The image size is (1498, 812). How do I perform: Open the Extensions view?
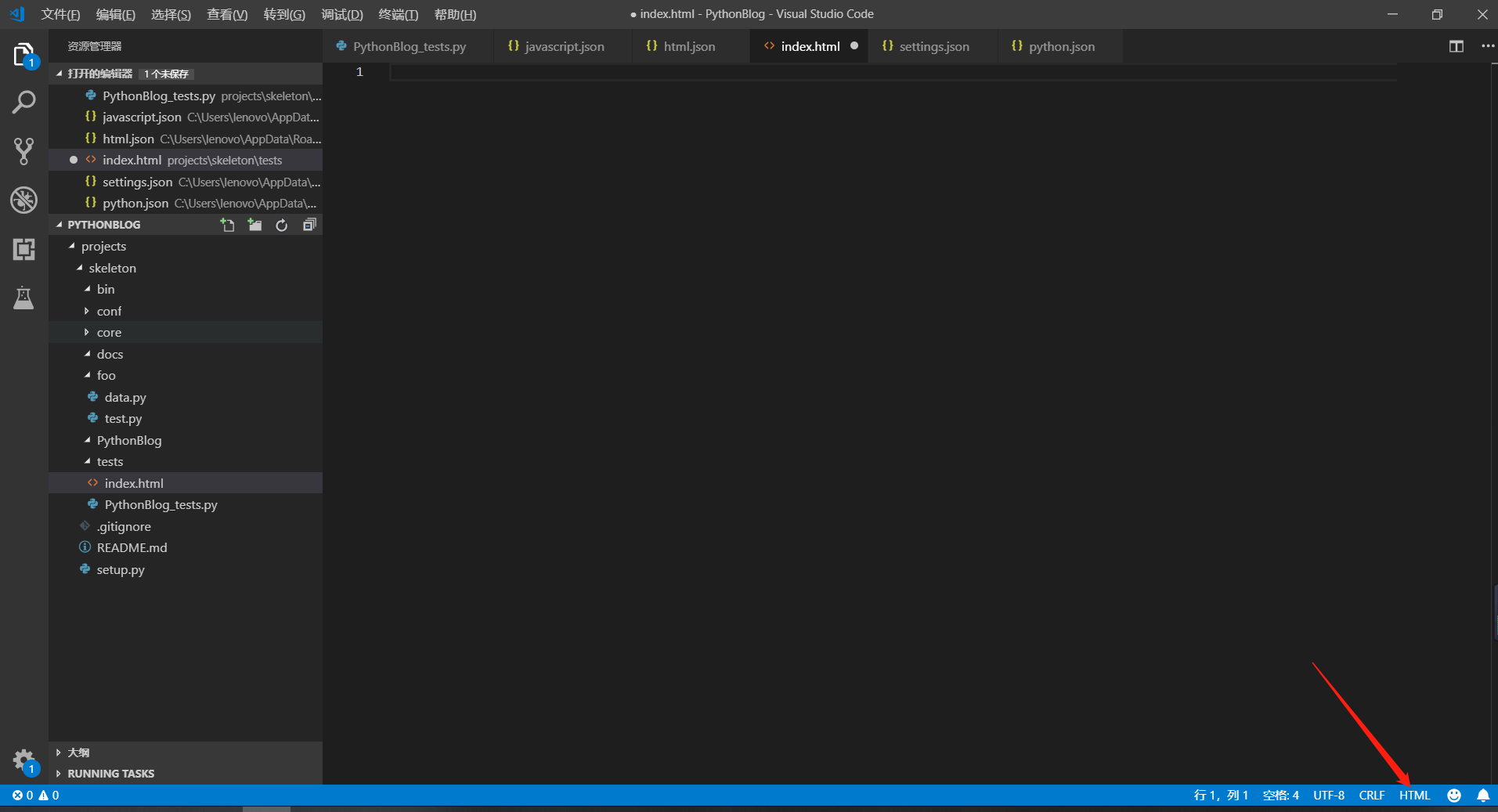(x=23, y=249)
